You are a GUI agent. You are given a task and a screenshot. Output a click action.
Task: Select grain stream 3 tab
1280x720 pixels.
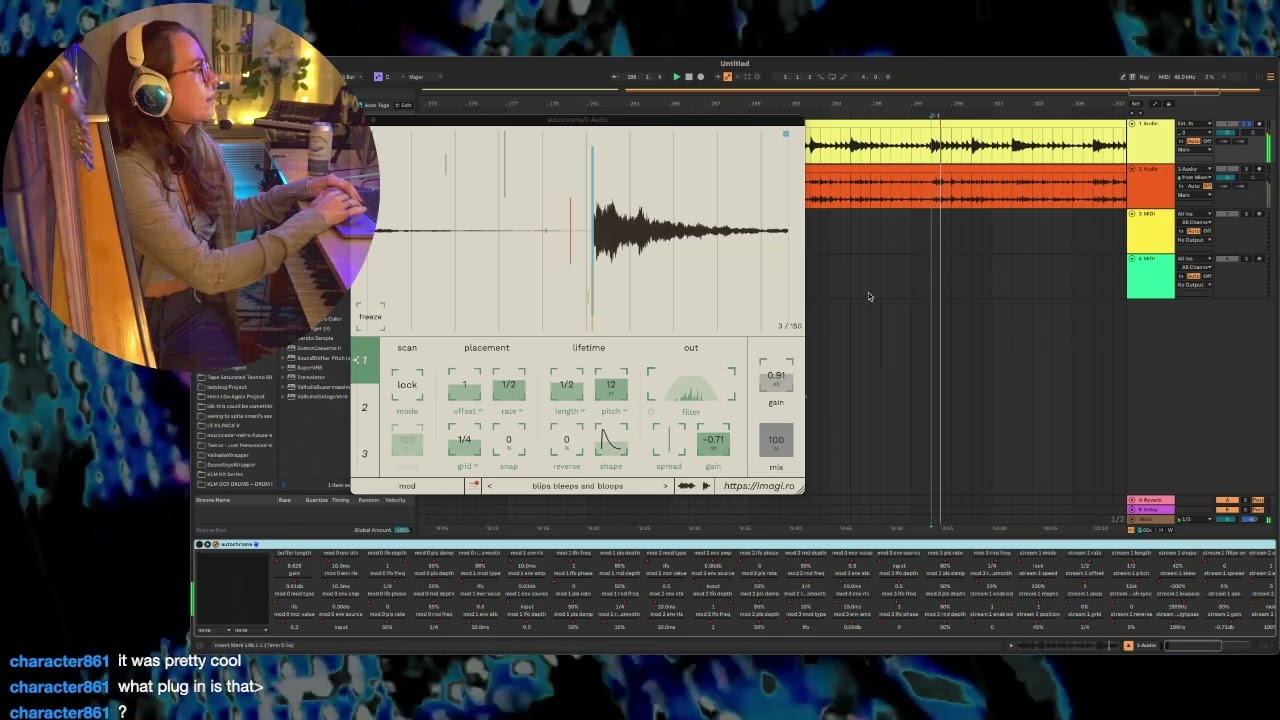[365, 453]
